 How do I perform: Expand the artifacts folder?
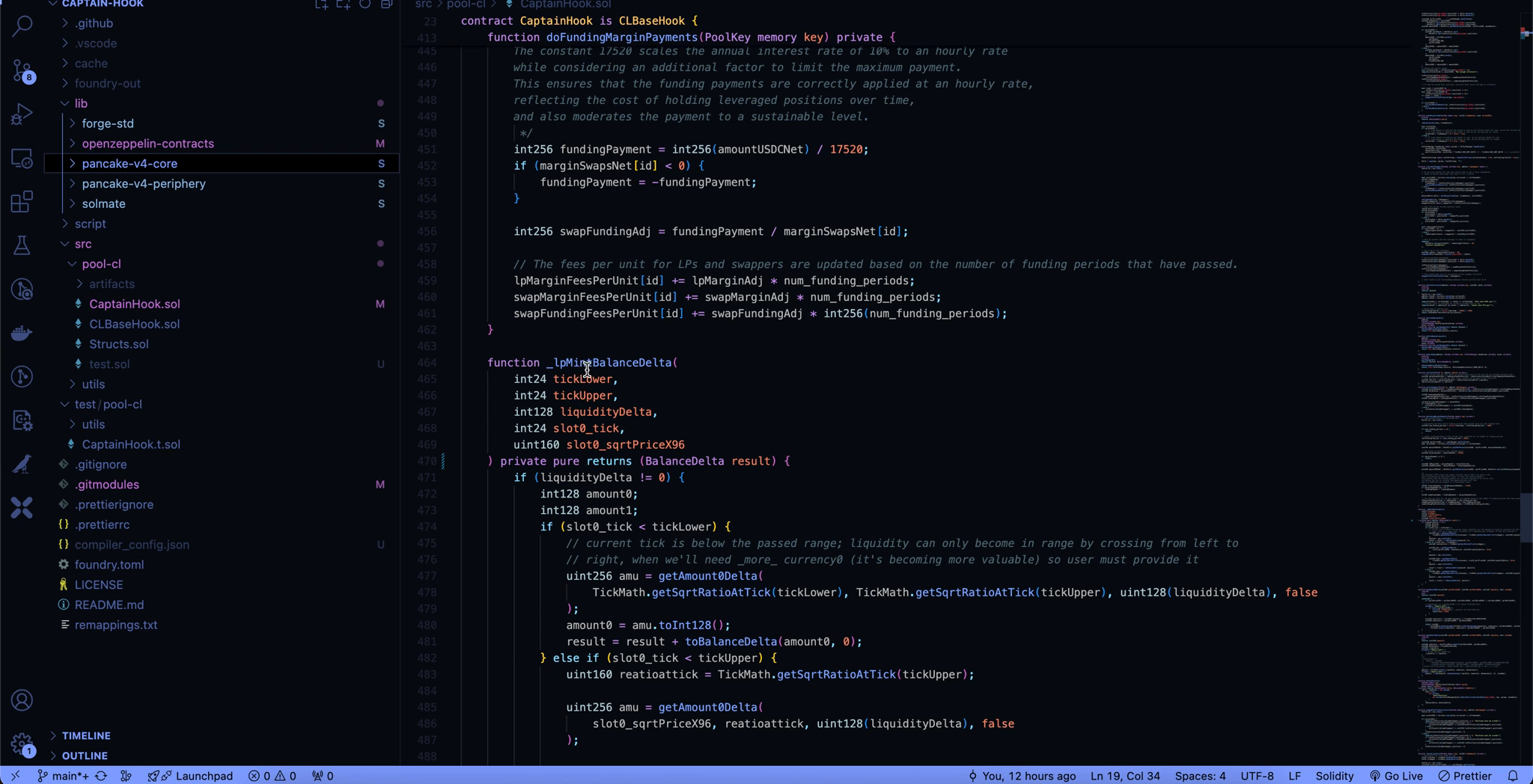222,284
